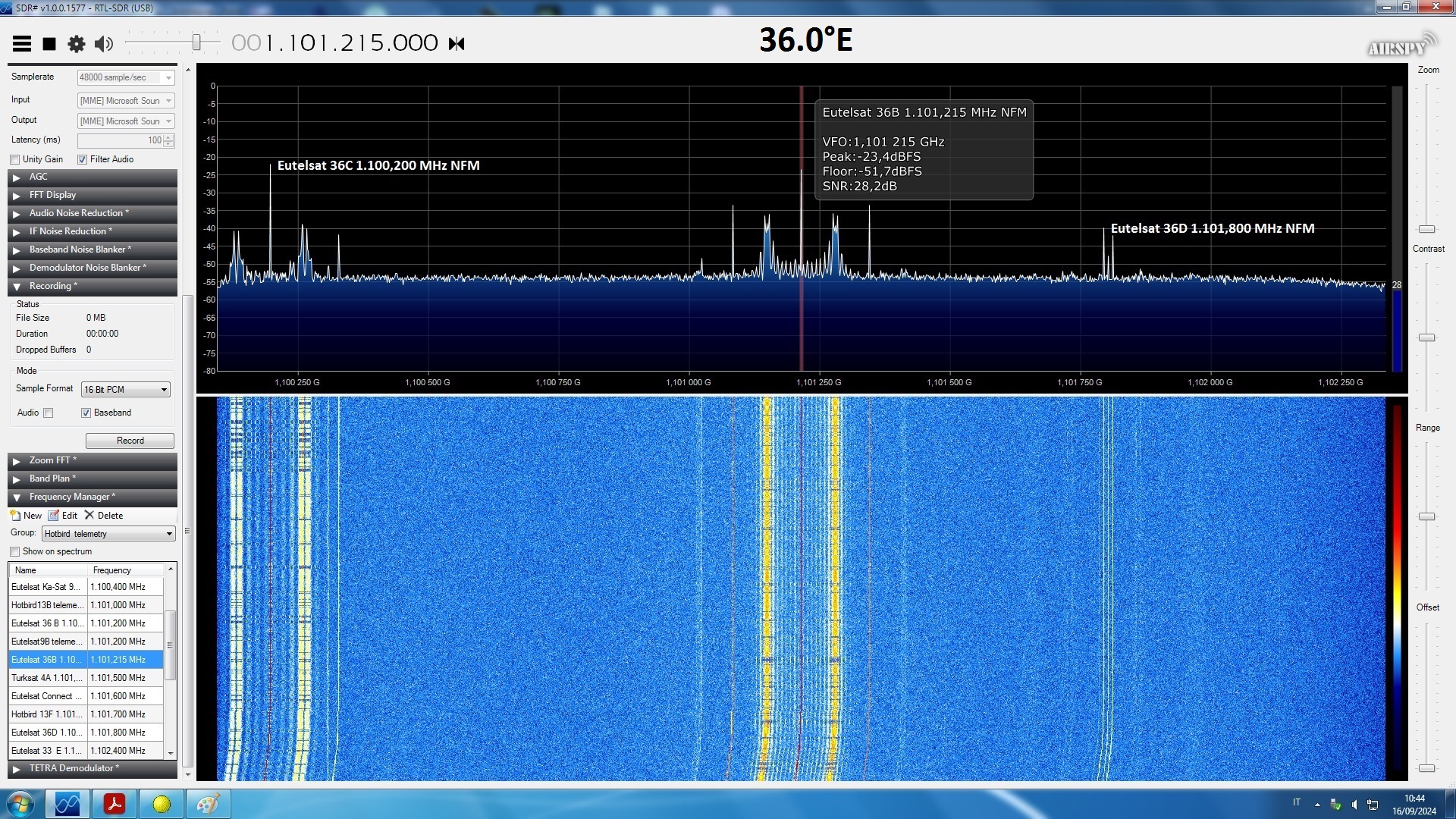This screenshot has width=1456, height=819.
Task: Click the Record button
Action: [130, 441]
